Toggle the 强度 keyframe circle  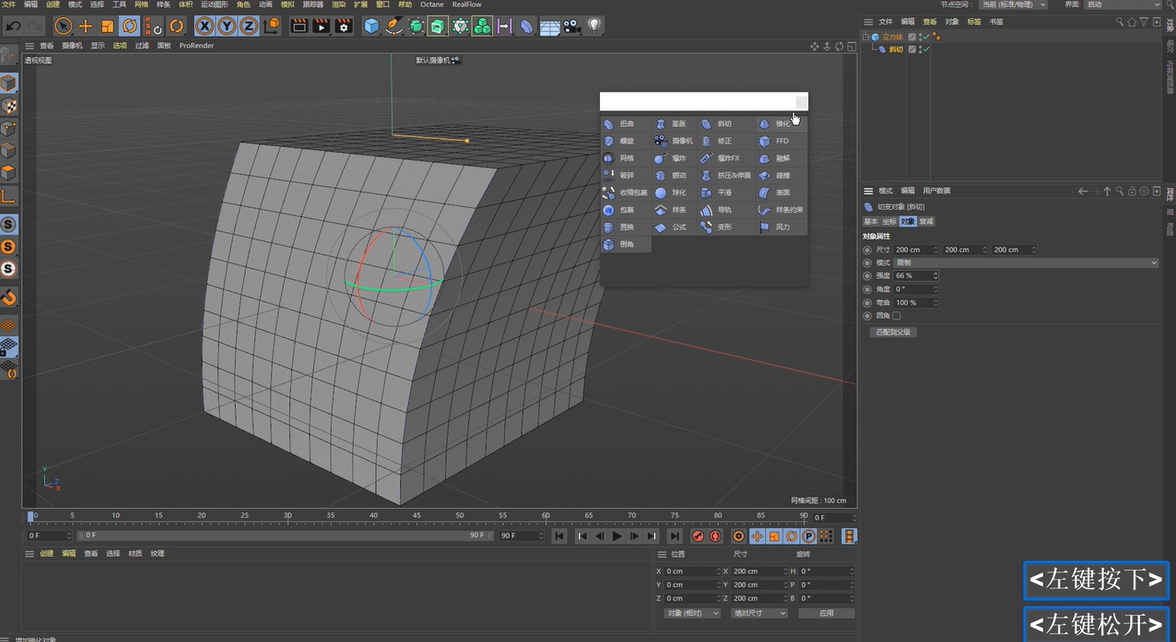[868, 276]
